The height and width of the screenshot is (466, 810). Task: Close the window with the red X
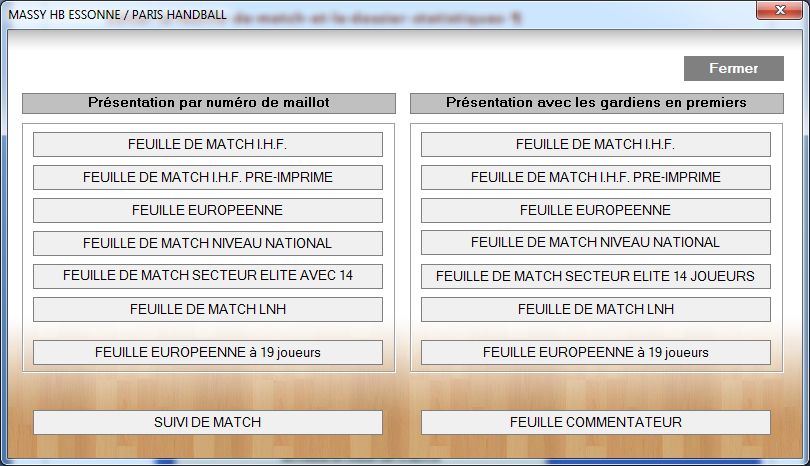coord(780,10)
